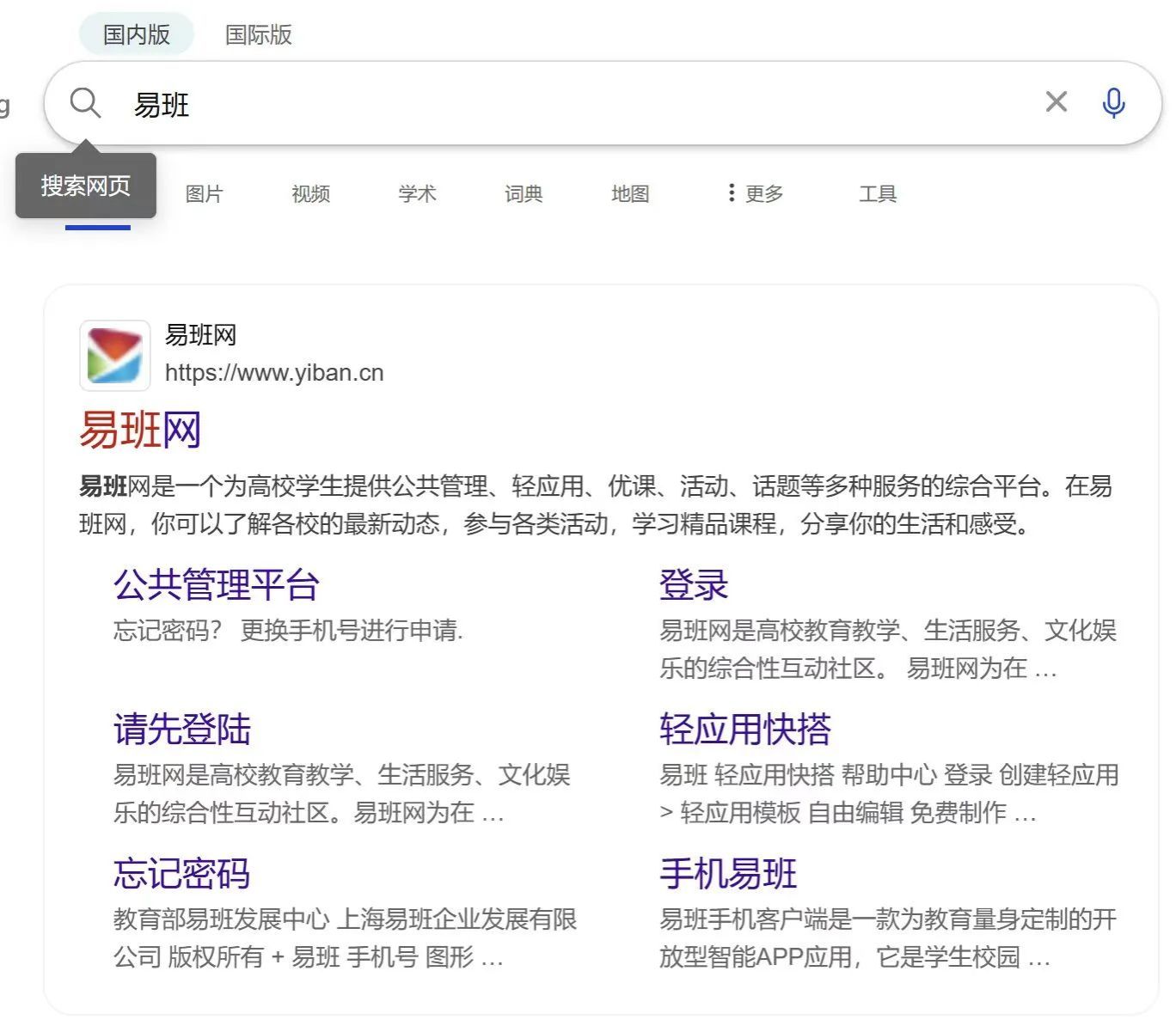Switch to 国际版 search mode
1176x1026 pixels.
(258, 34)
